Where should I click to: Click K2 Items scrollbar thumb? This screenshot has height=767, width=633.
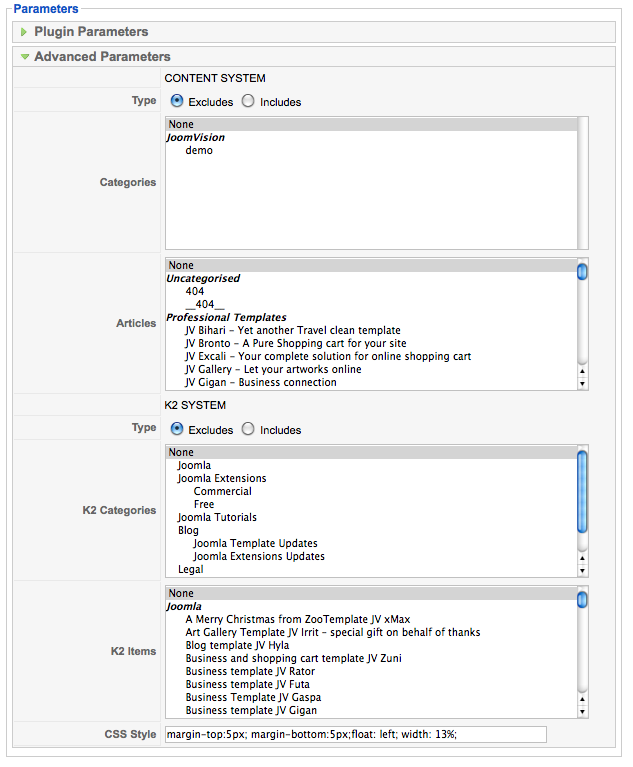[x=582, y=600]
